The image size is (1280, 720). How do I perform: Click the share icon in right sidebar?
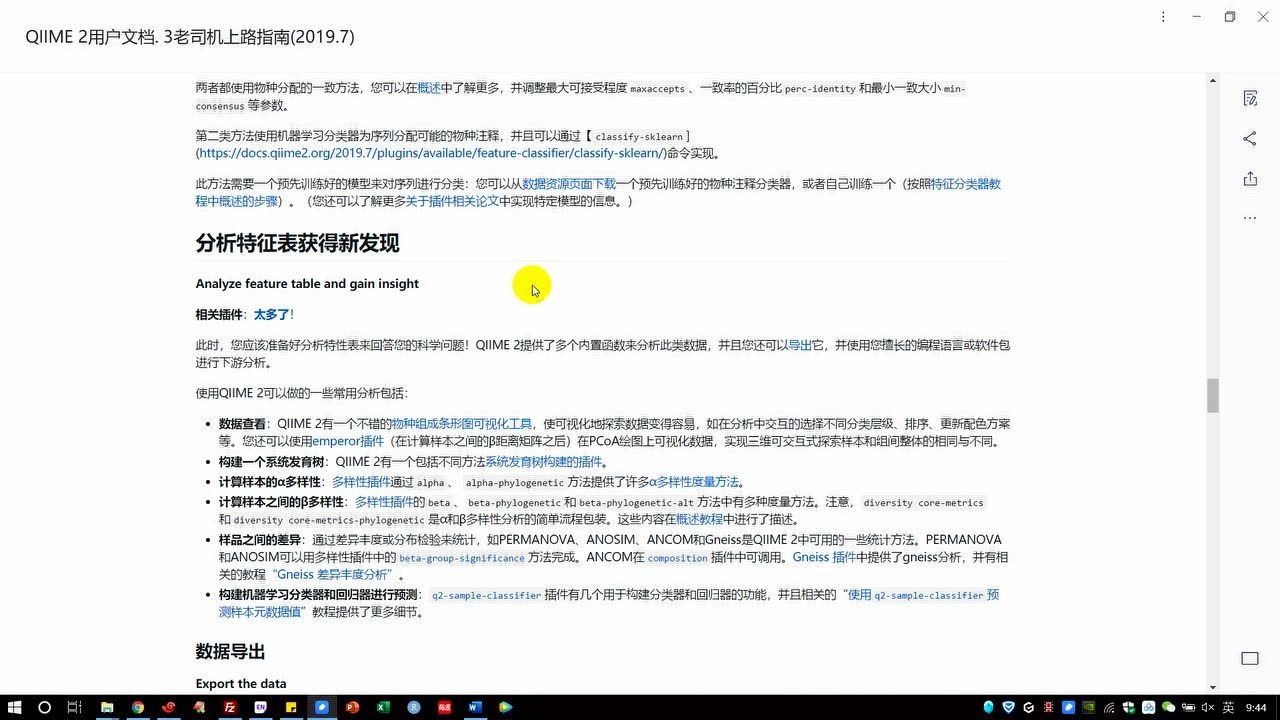[x=1250, y=138]
